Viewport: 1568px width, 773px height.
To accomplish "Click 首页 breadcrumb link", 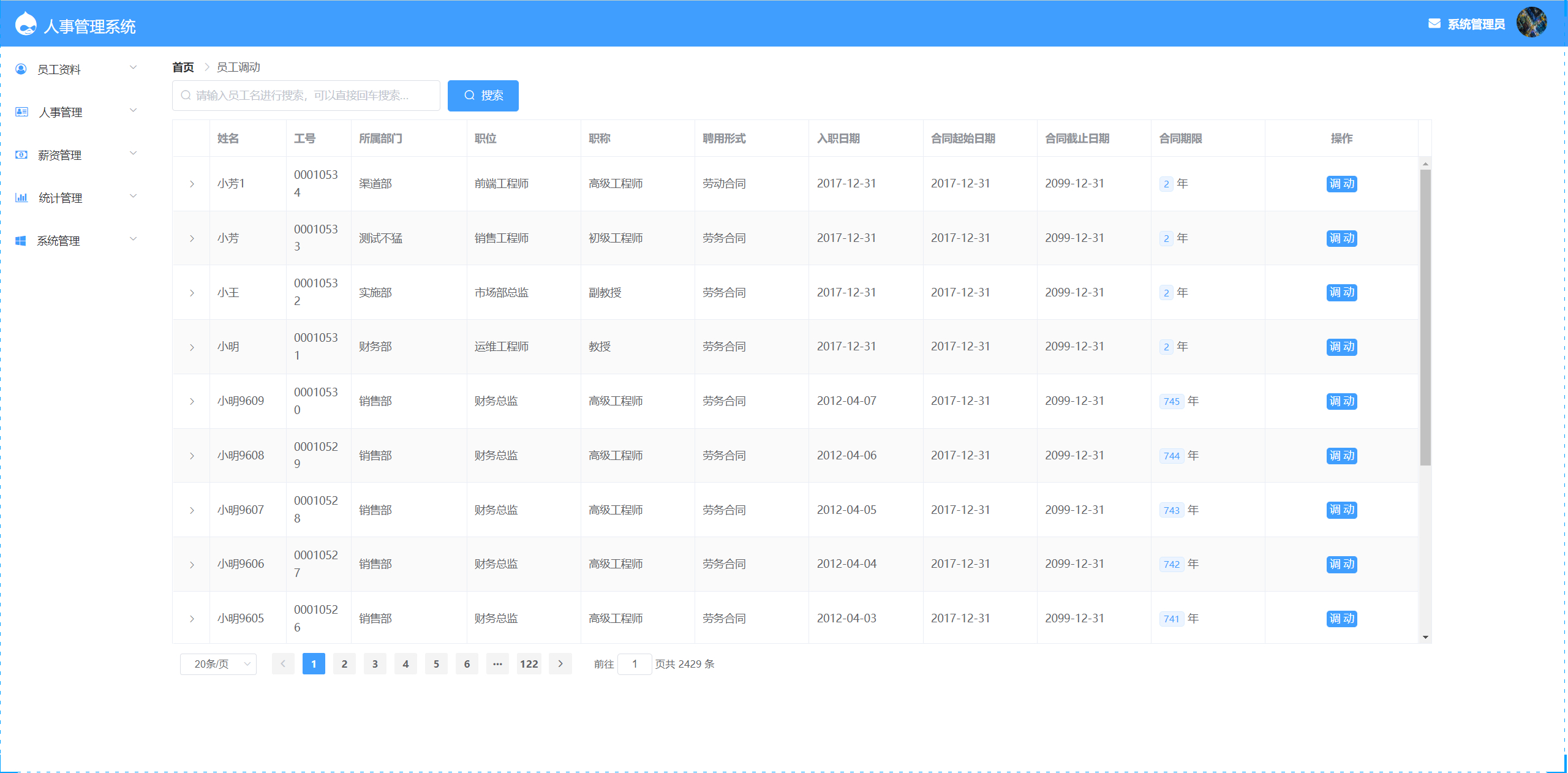I will coord(183,67).
